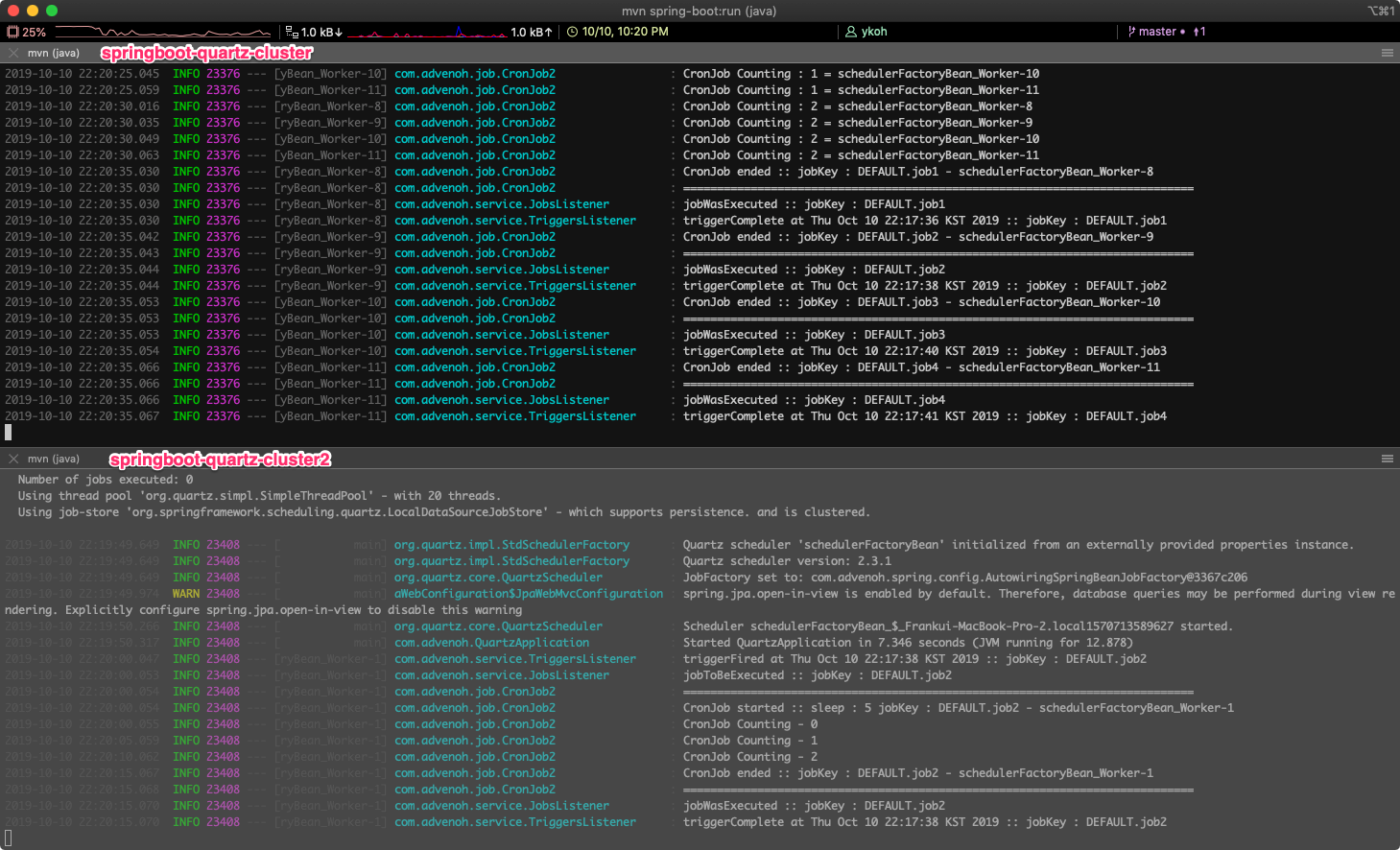The height and width of the screenshot is (850, 1400).
Task: Click the network throughput icon
Action: [292, 32]
